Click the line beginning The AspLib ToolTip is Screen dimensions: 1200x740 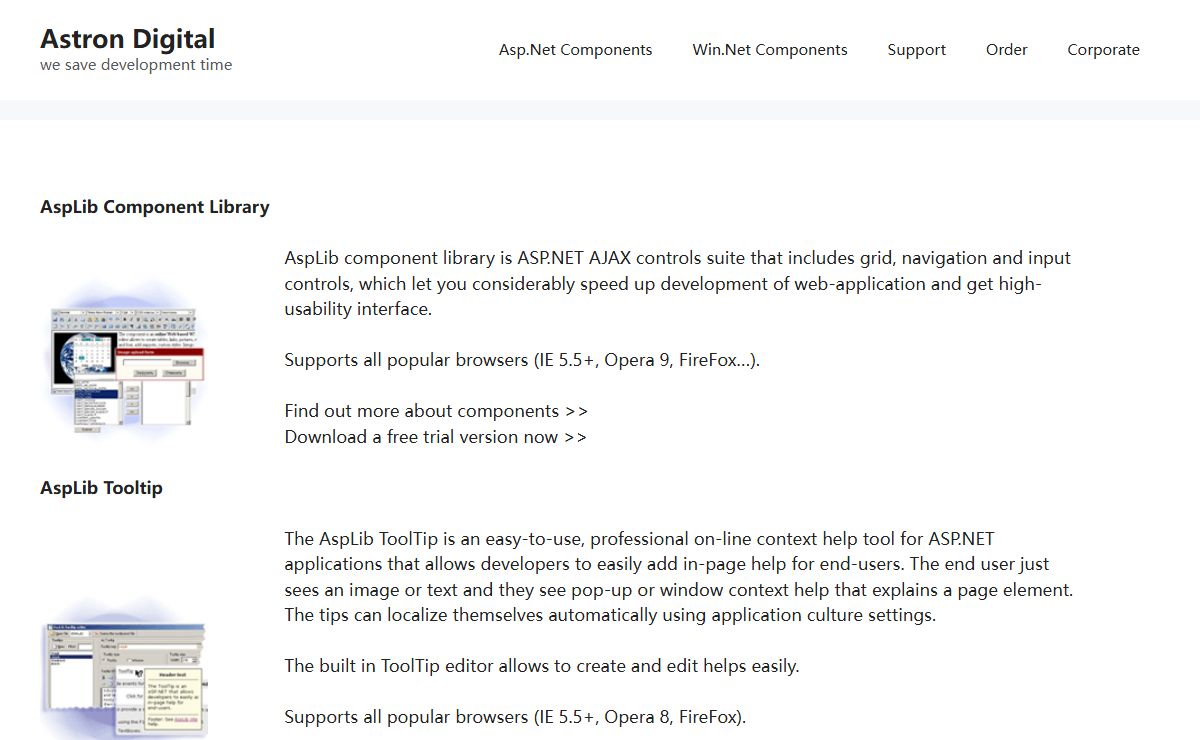pyautogui.click(x=639, y=539)
